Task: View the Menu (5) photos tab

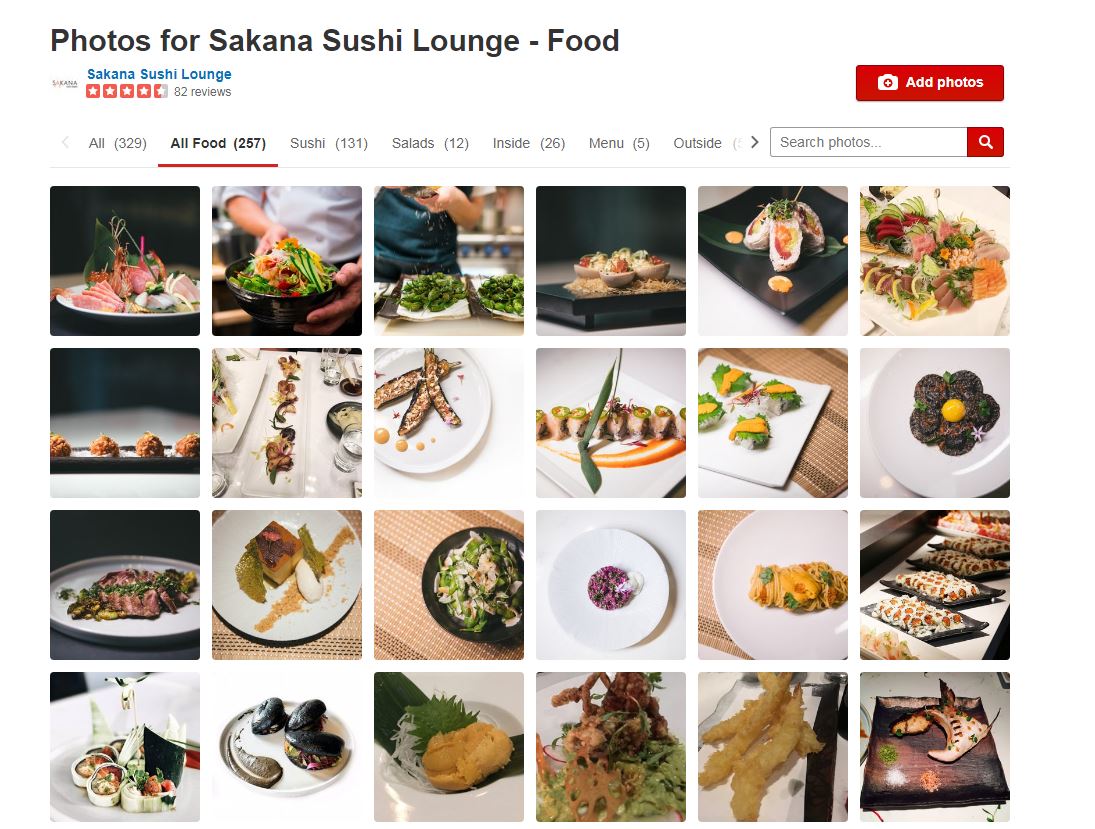Action: tap(619, 143)
